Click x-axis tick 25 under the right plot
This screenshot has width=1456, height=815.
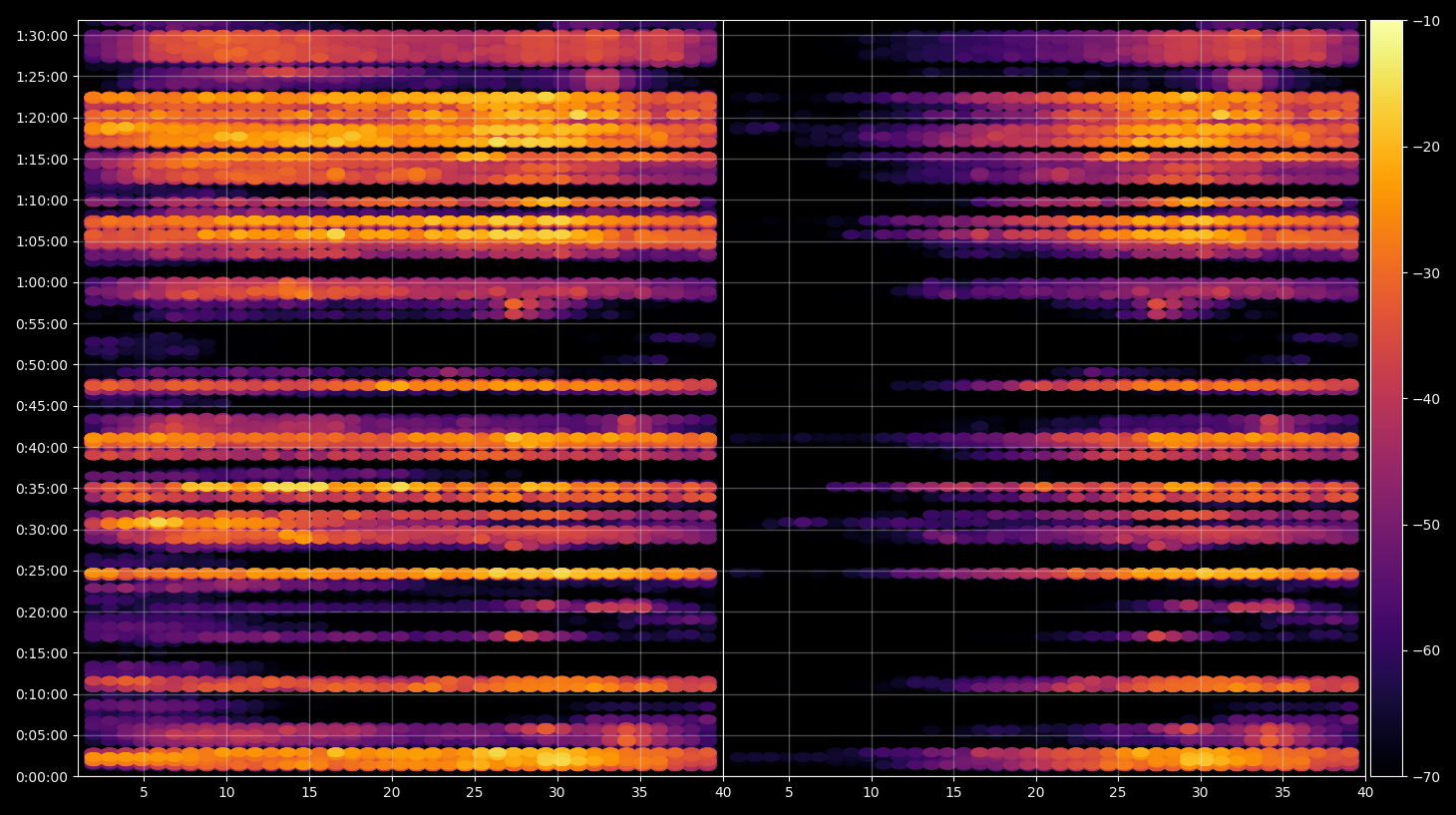(x=1118, y=793)
